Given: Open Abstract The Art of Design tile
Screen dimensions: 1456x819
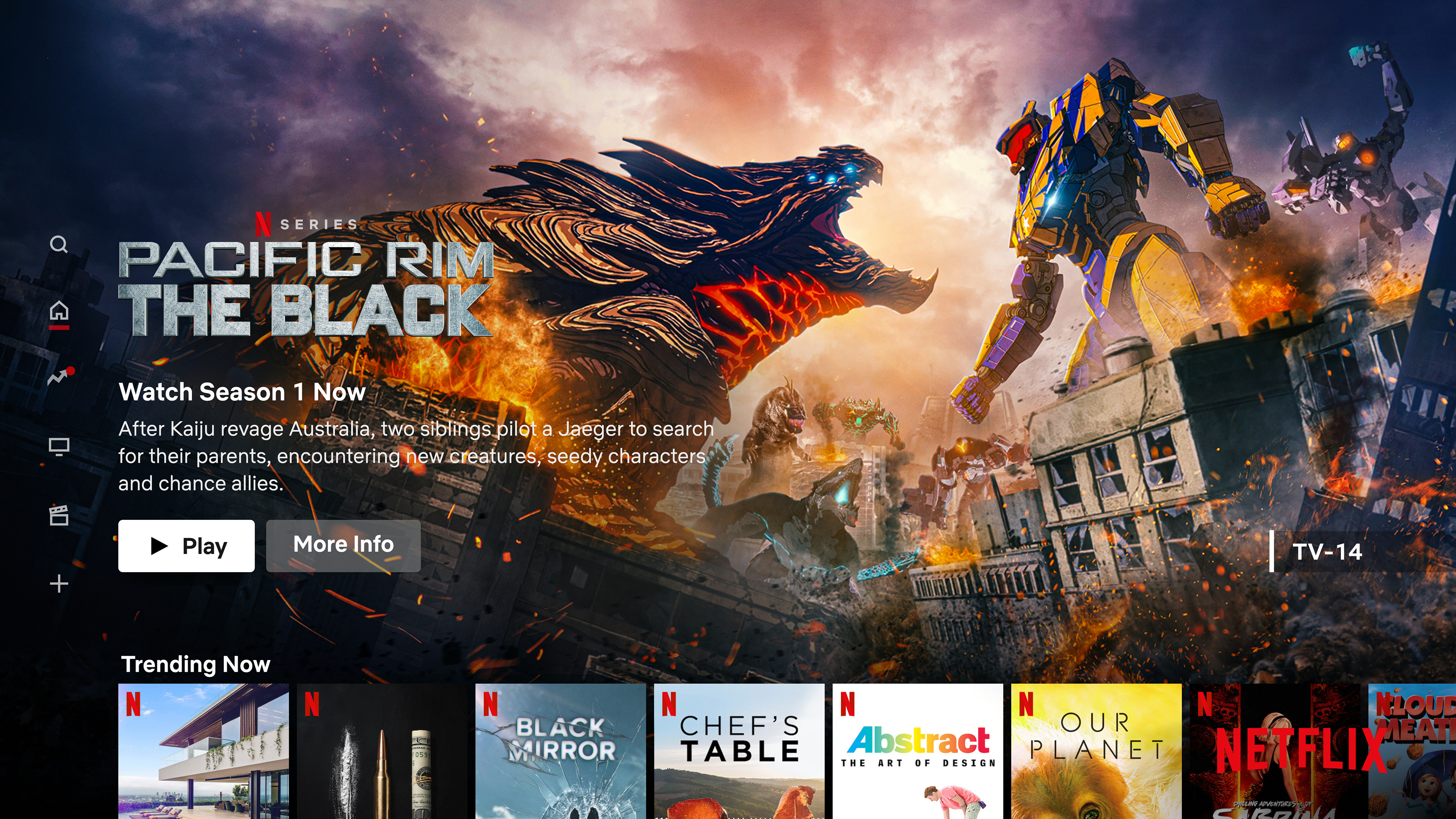Looking at the screenshot, I should [x=917, y=751].
